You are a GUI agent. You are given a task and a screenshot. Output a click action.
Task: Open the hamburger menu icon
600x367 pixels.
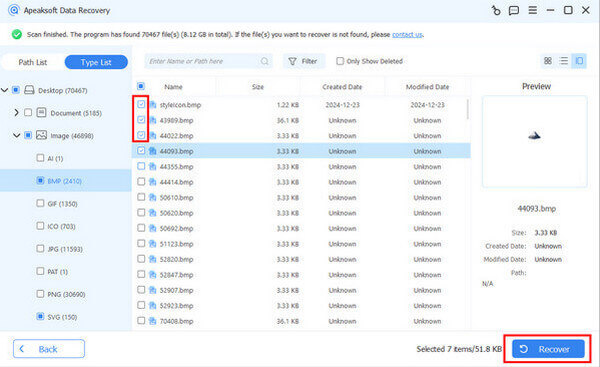tap(532, 10)
